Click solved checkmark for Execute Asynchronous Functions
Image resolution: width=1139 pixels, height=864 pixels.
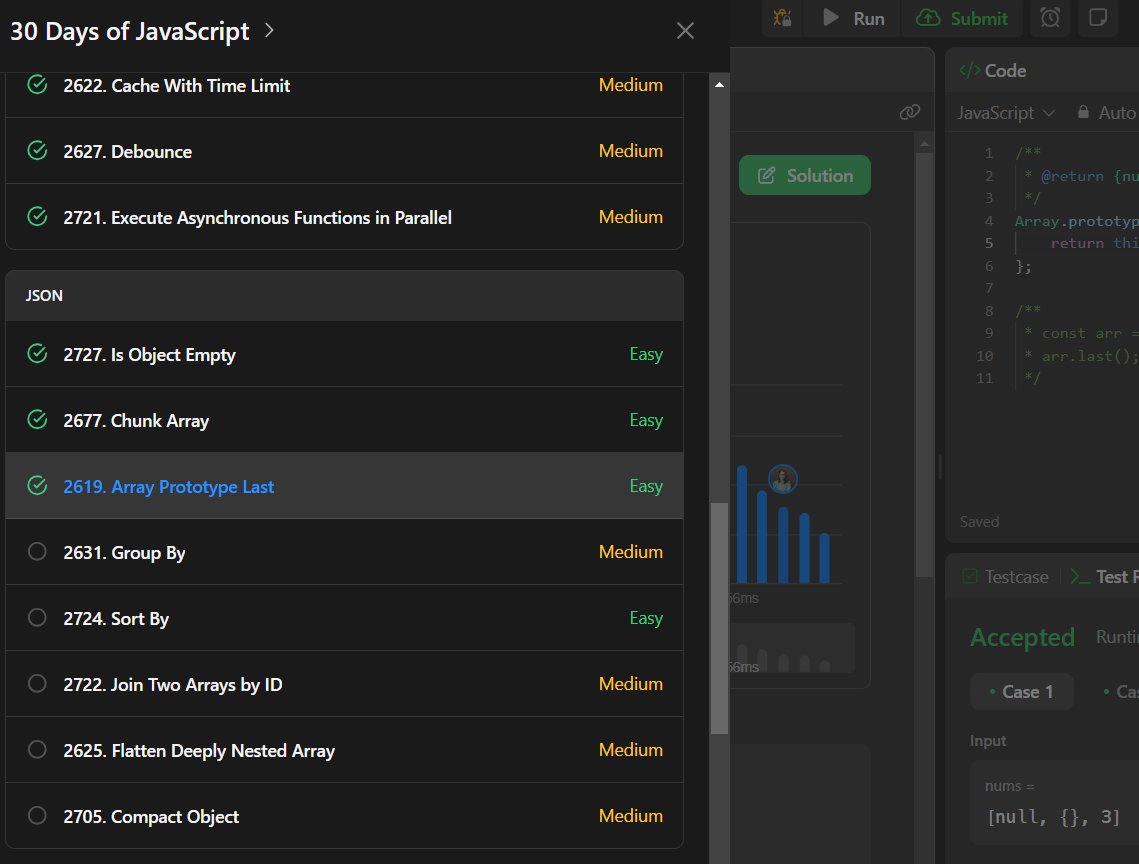(x=37, y=217)
